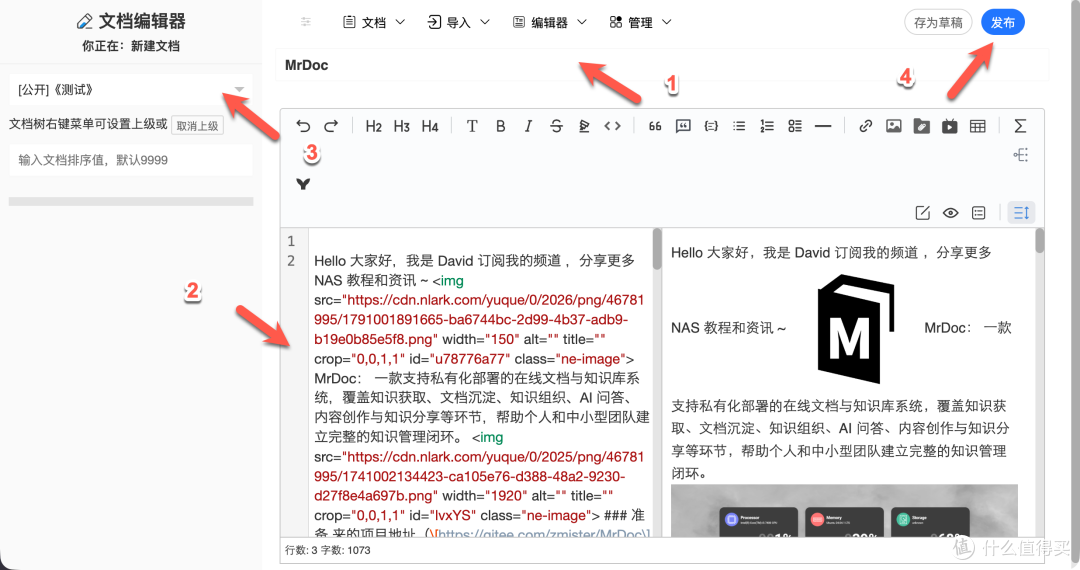Image resolution: width=1080 pixels, height=570 pixels.
Task: Expand chevron next to 管理
Action: (667, 22)
